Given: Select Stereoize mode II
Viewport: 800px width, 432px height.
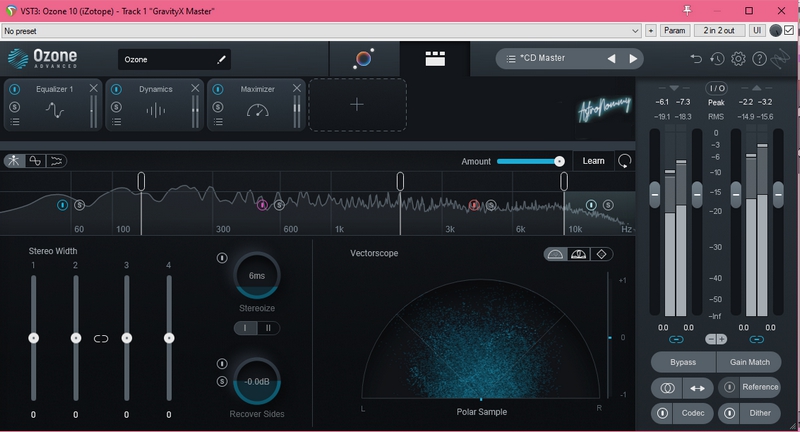Looking at the screenshot, I should (x=268, y=328).
